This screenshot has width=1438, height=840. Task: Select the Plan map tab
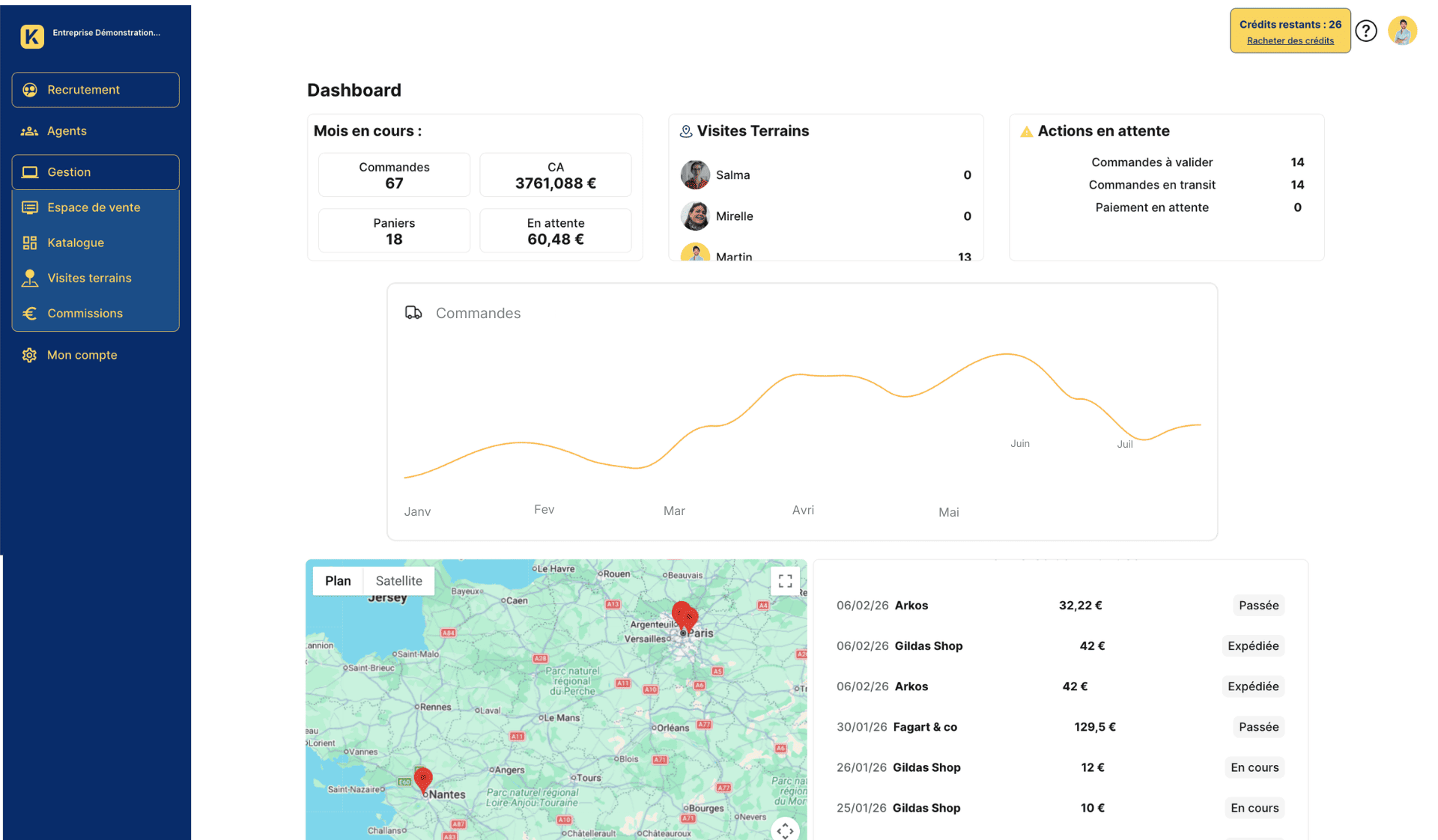[338, 580]
